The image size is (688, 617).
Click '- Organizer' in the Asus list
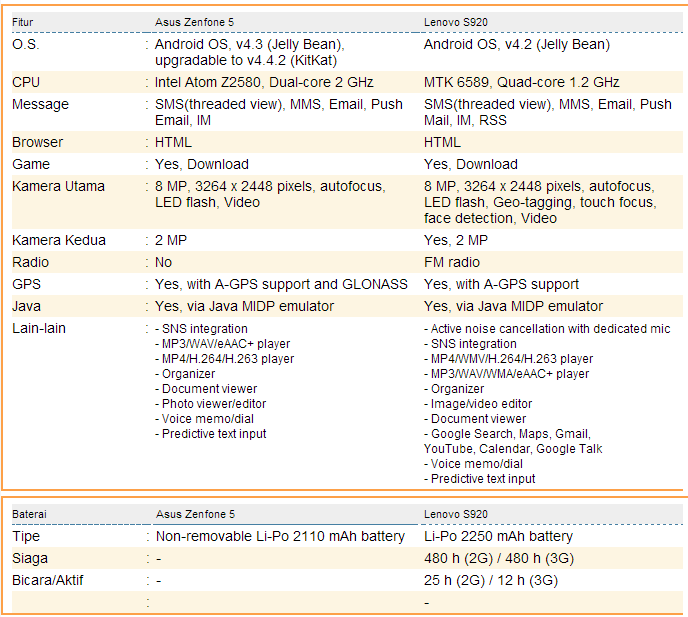coord(185,374)
